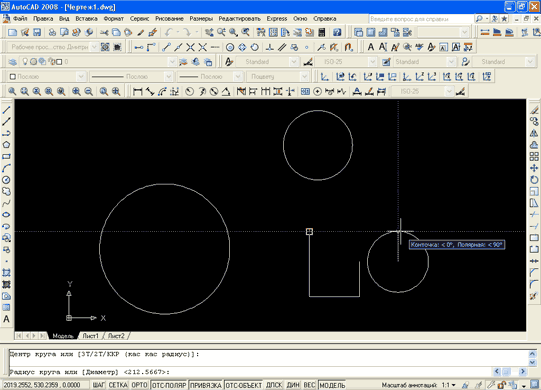
Task: Click the Zoom In plus magnifier icon
Action: 76,91
